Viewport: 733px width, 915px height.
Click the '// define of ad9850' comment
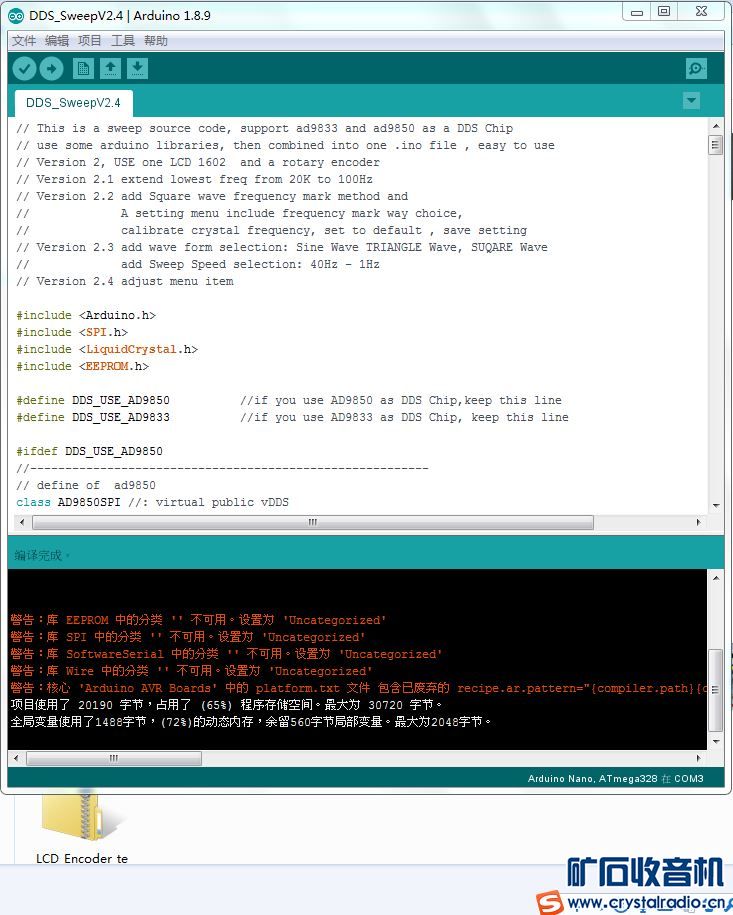(86, 485)
